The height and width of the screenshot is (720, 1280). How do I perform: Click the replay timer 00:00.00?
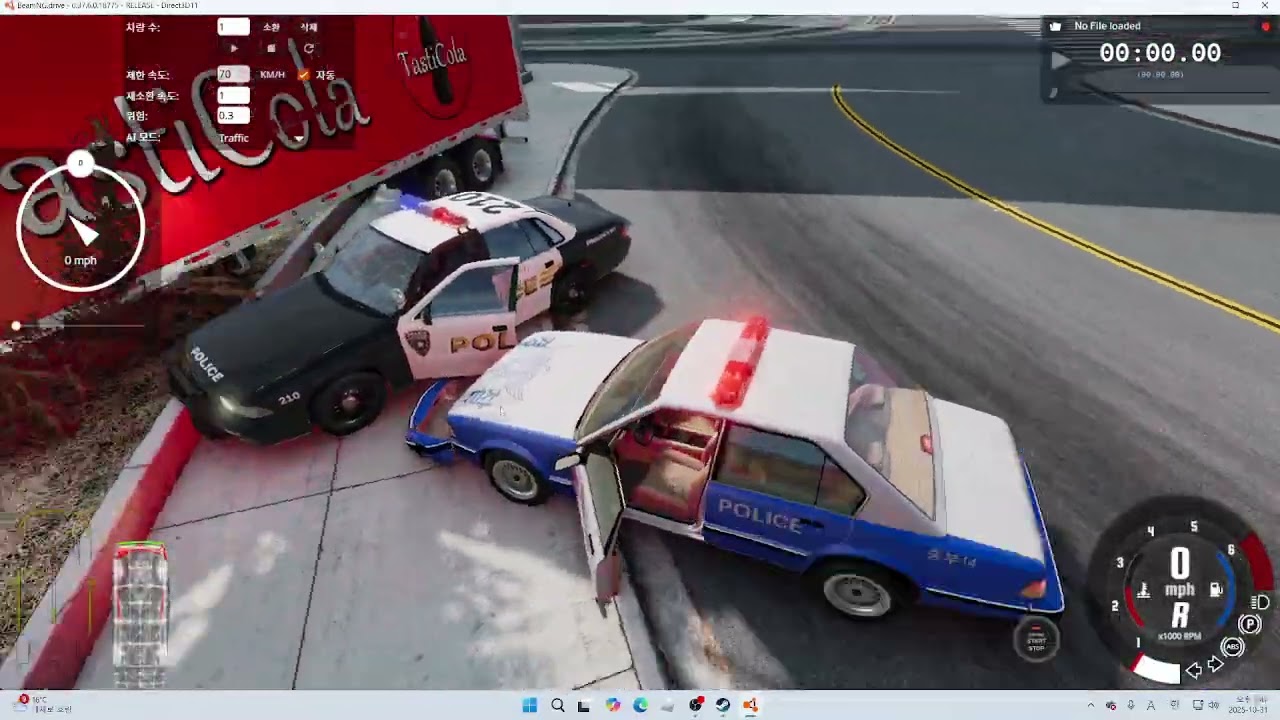point(1160,54)
